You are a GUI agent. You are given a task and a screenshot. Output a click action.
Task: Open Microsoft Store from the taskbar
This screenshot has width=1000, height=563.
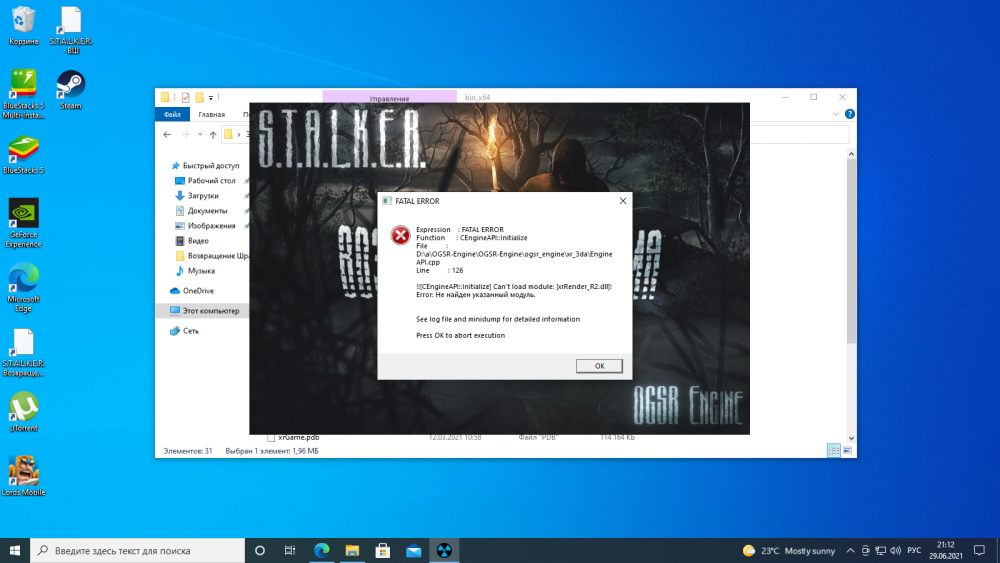383,550
